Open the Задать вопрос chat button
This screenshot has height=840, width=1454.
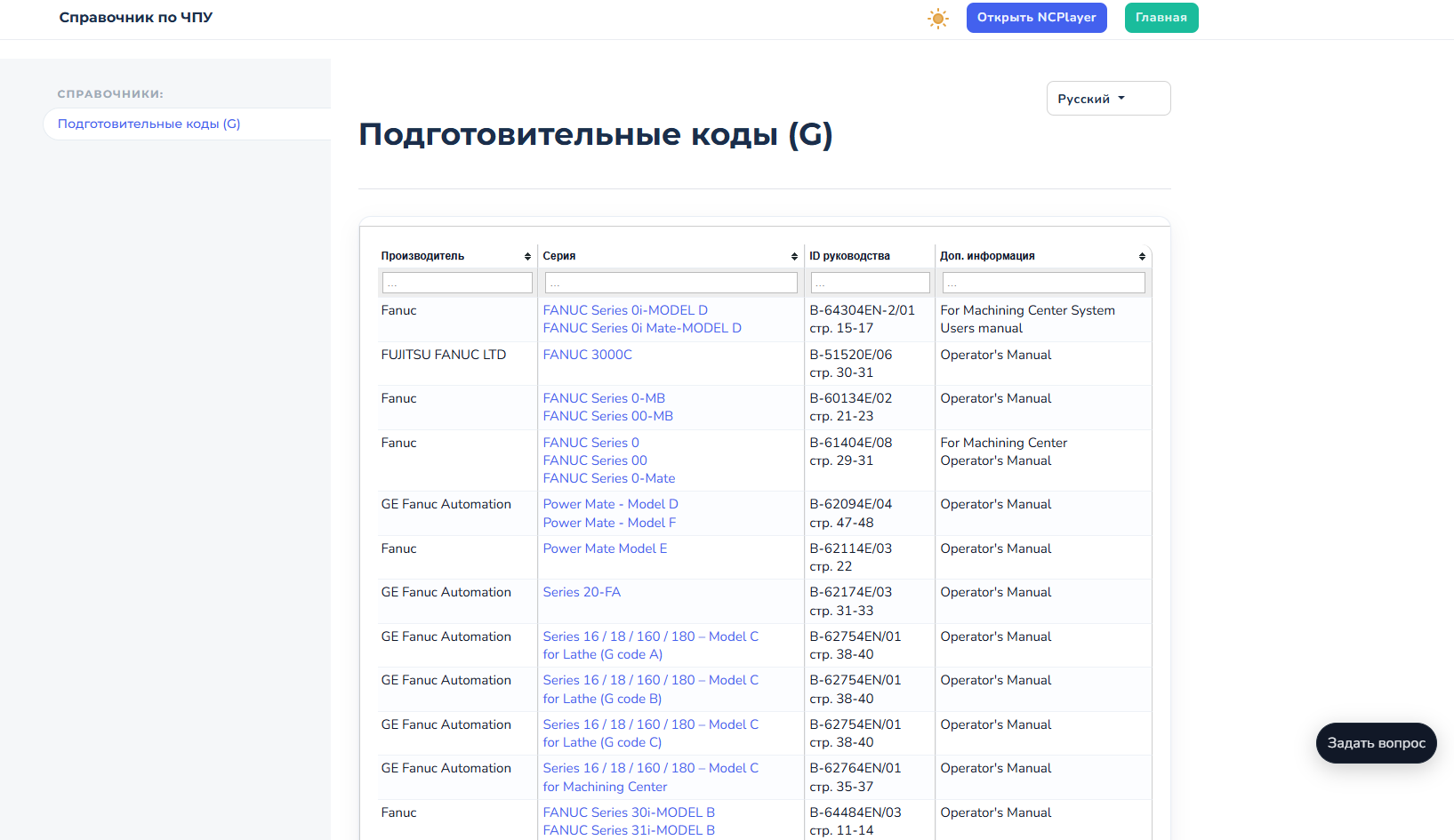[x=1376, y=743]
